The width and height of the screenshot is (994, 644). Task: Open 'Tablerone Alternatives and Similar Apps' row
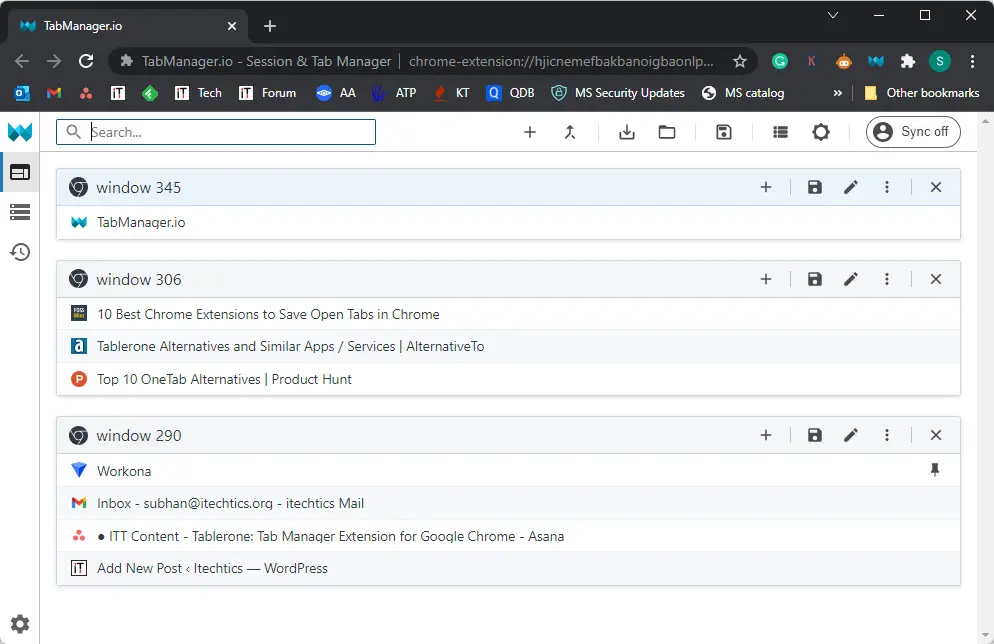508,346
